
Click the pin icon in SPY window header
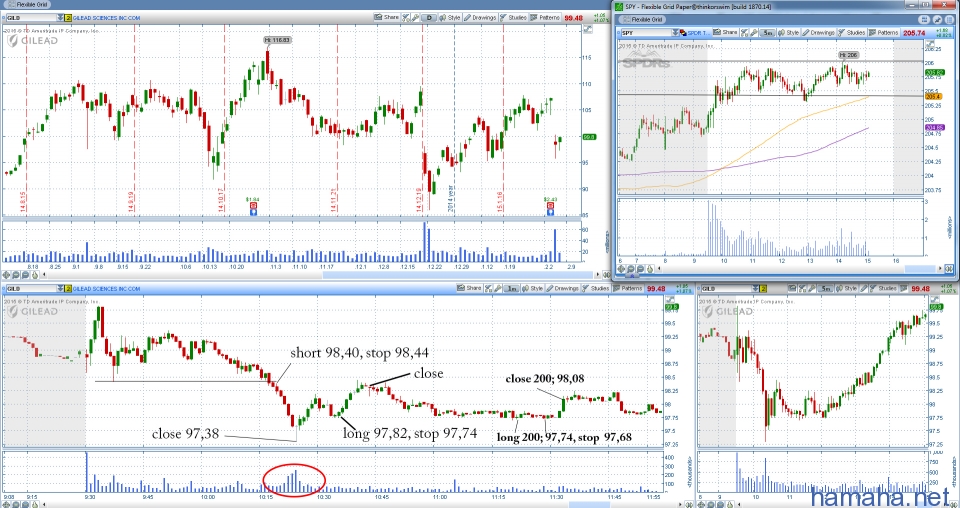[x=937, y=19]
